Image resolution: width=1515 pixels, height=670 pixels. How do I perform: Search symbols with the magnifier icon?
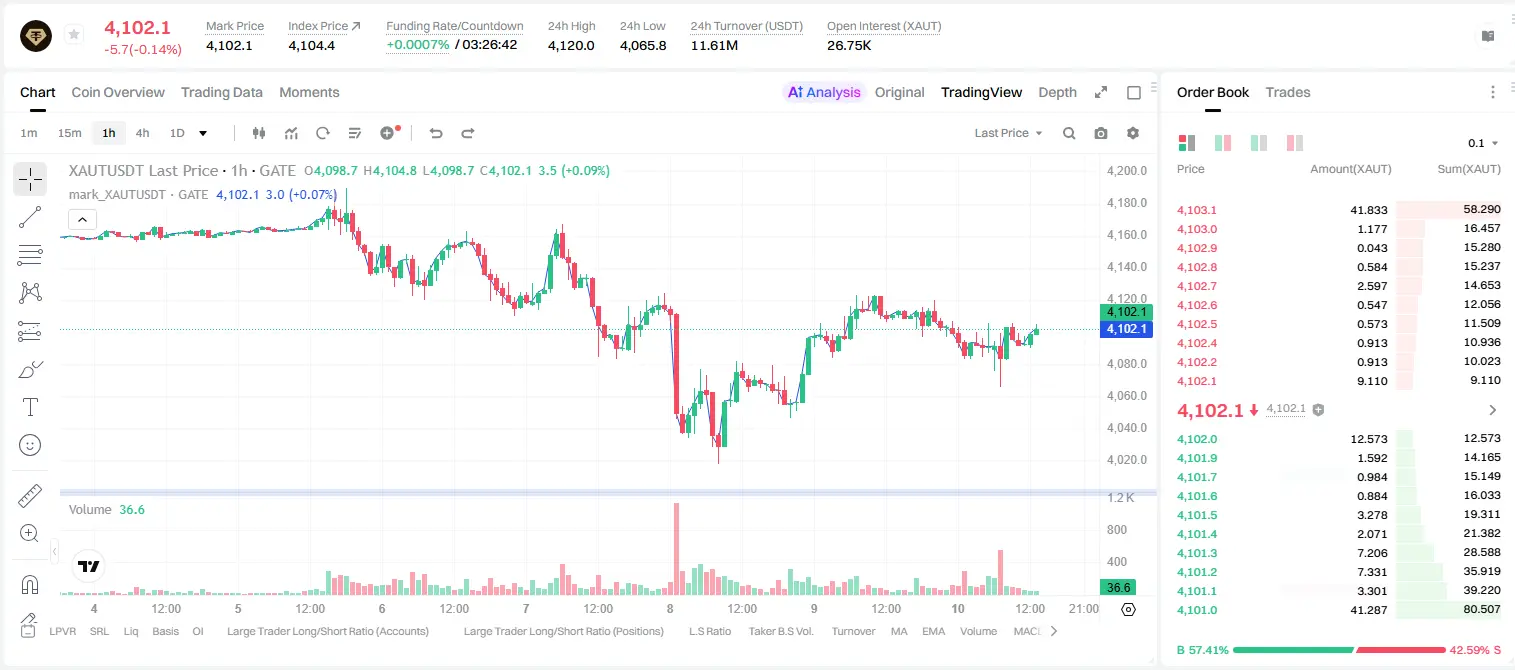1069,133
